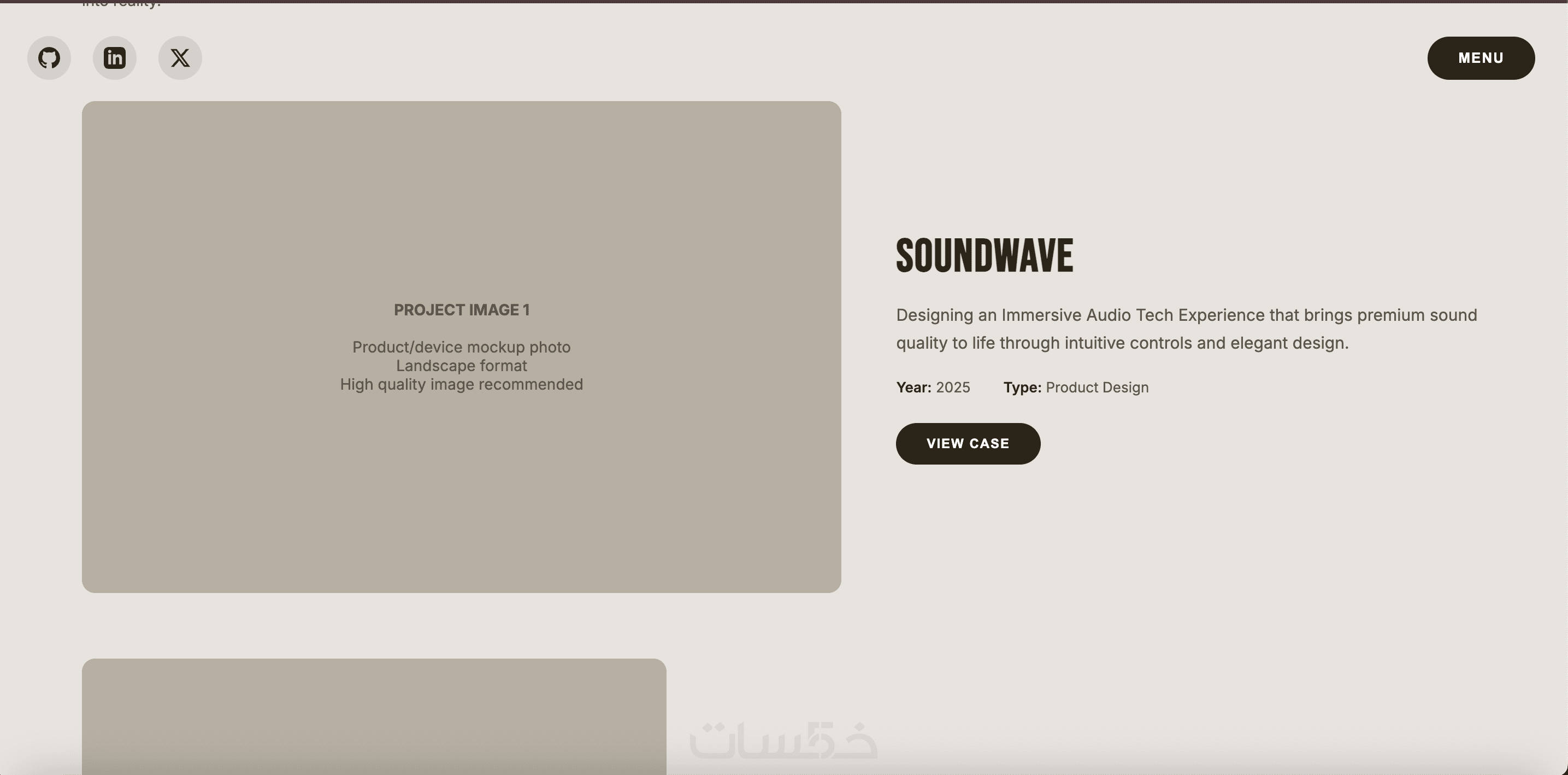
Task: Click the LinkedIn social icon
Action: point(114,58)
